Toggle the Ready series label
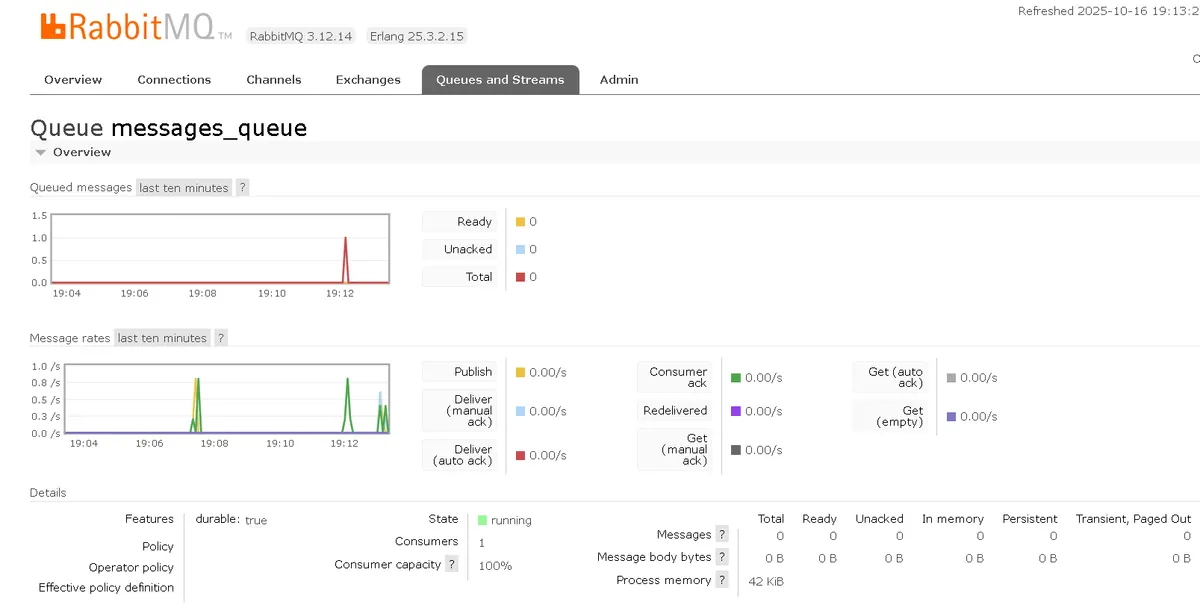1200x614 pixels. coord(460,222)
